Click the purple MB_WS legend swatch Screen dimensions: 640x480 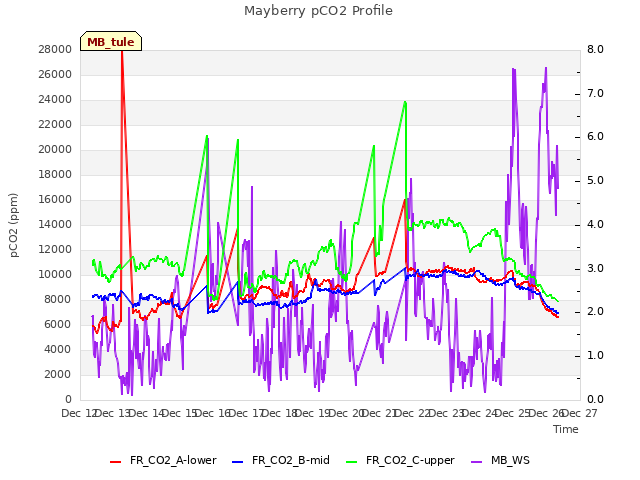pos(476,462)
